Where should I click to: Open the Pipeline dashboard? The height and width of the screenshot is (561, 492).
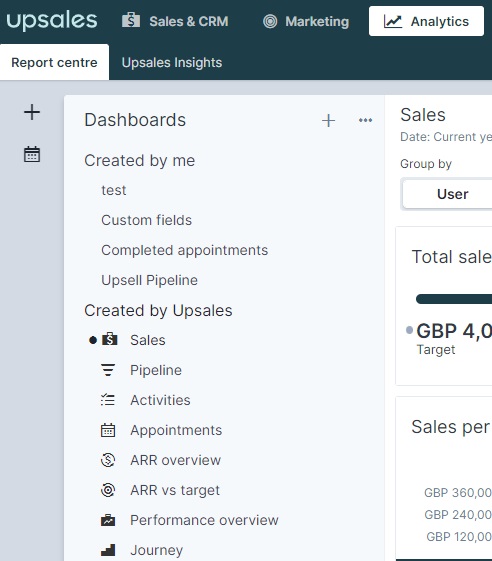click(x=156, y=370)
